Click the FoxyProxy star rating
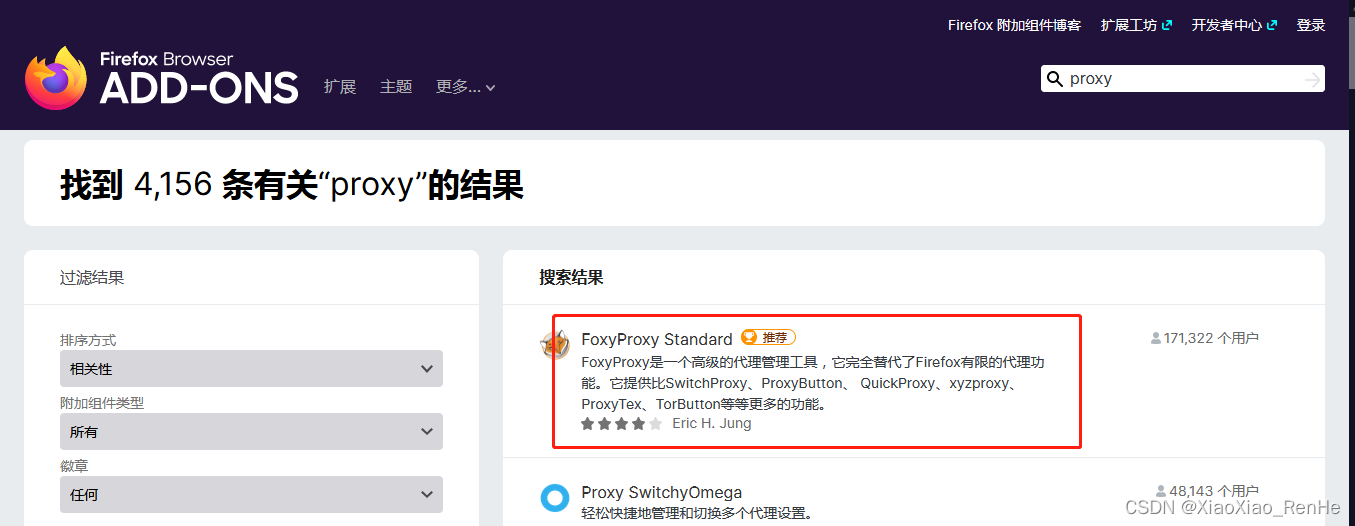1355x526 pixels. [x=621, y=424]
